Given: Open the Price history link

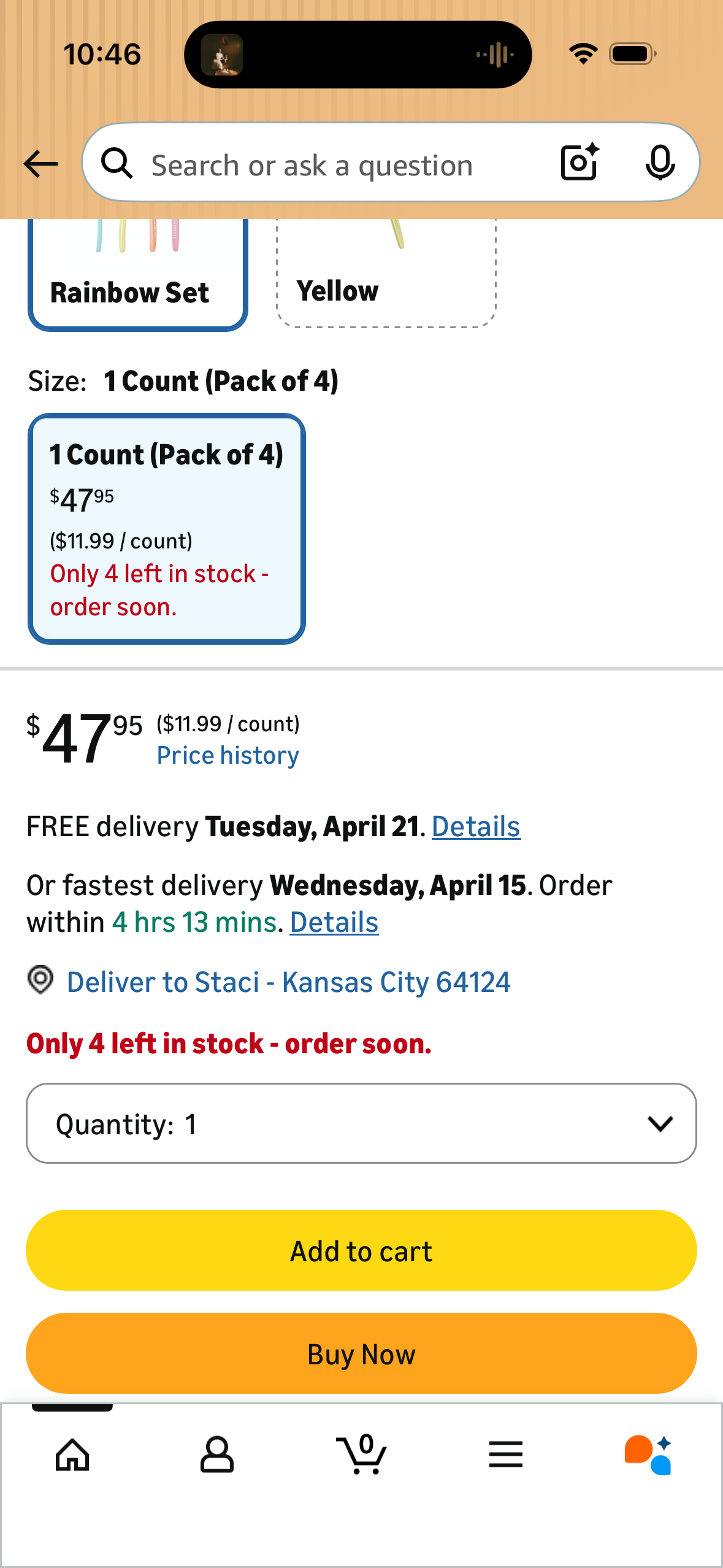Looking at the screenshot, I should click(228, 755).
